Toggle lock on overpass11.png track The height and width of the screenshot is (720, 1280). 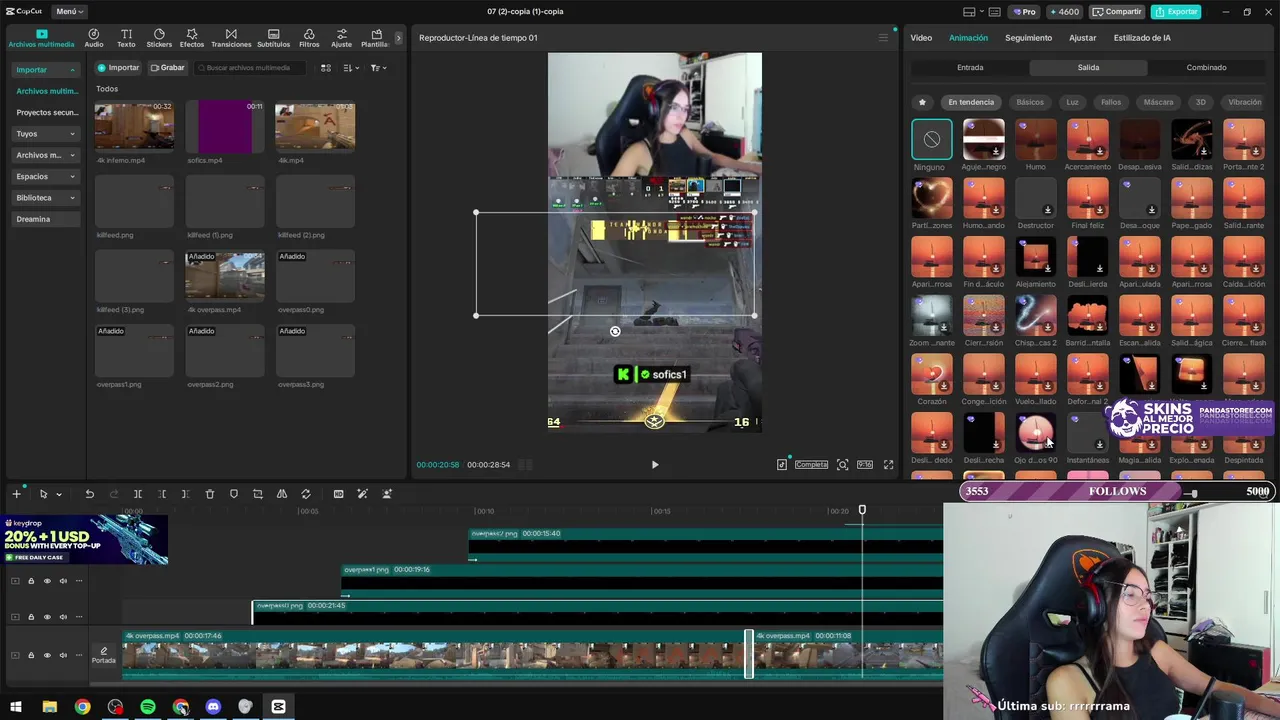(31, 617)
